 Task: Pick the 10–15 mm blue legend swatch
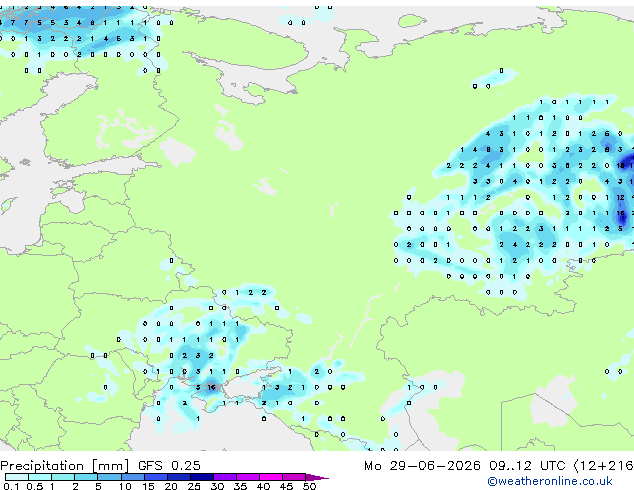(132, 477)
